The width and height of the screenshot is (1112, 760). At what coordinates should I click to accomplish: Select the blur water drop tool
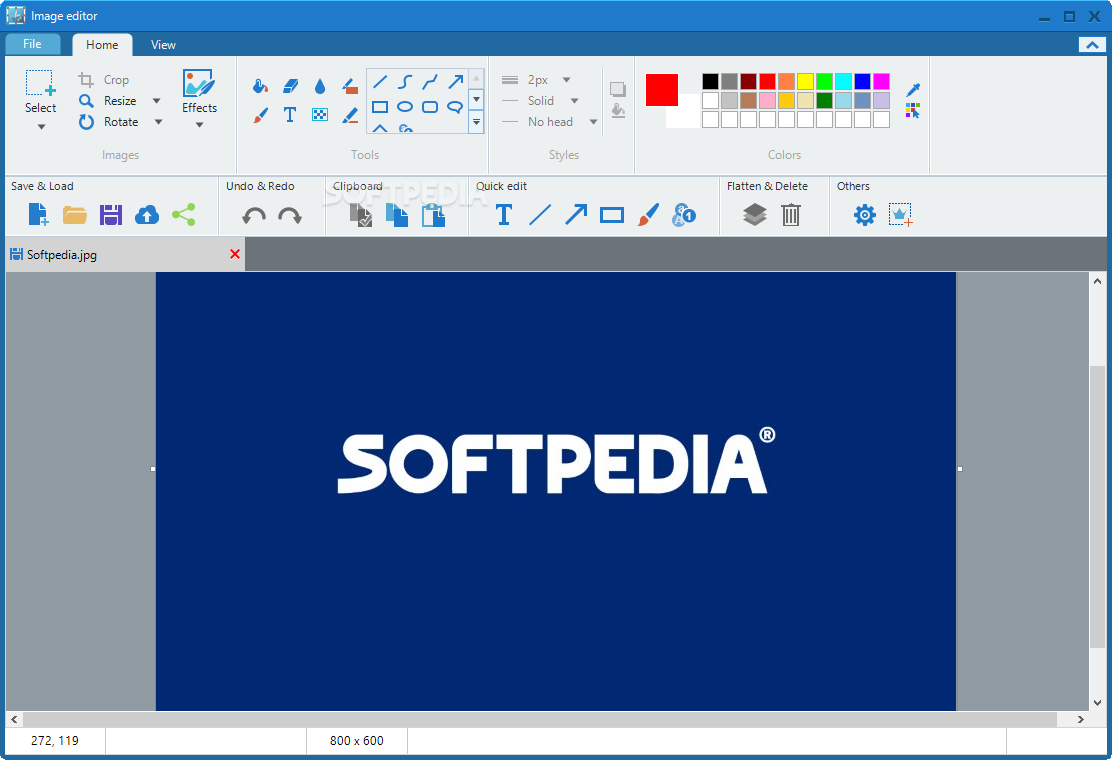(320, 86)
